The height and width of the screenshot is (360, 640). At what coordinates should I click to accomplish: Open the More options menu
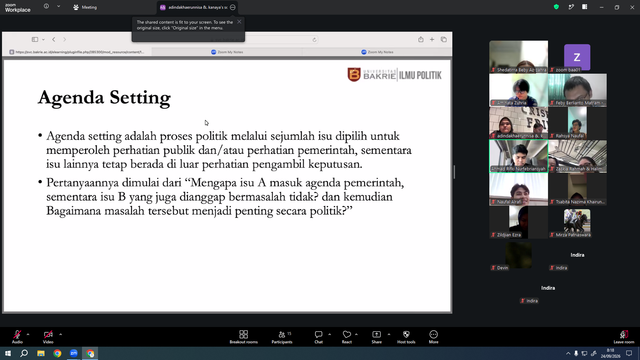click(x=433, y=337)
